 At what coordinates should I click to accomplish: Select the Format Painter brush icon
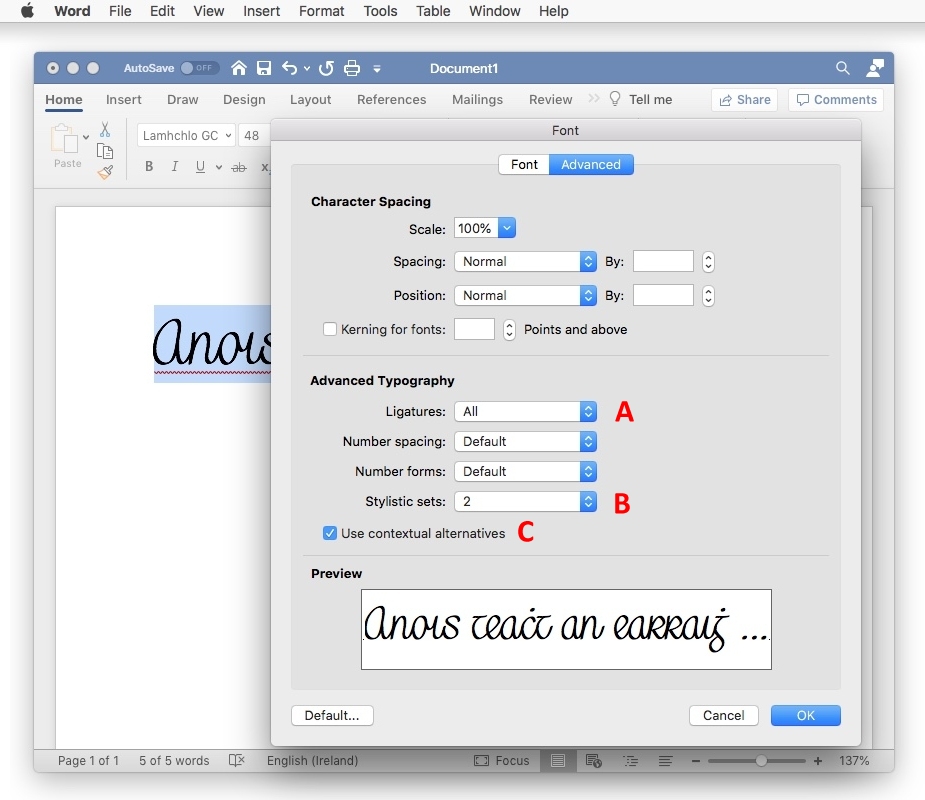pyautogui.click(x=105, y=172)
